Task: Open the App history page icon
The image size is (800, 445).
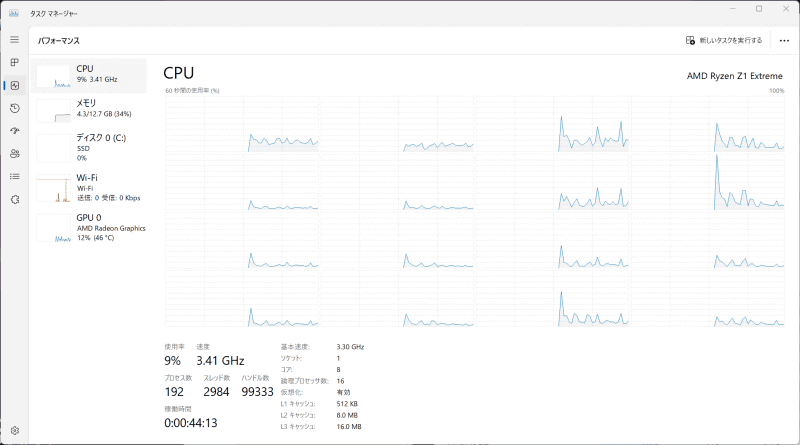Action: pos(15,108)
